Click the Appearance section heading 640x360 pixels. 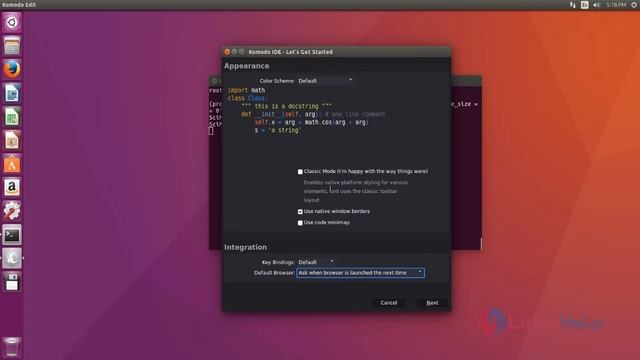coord(247,66)
